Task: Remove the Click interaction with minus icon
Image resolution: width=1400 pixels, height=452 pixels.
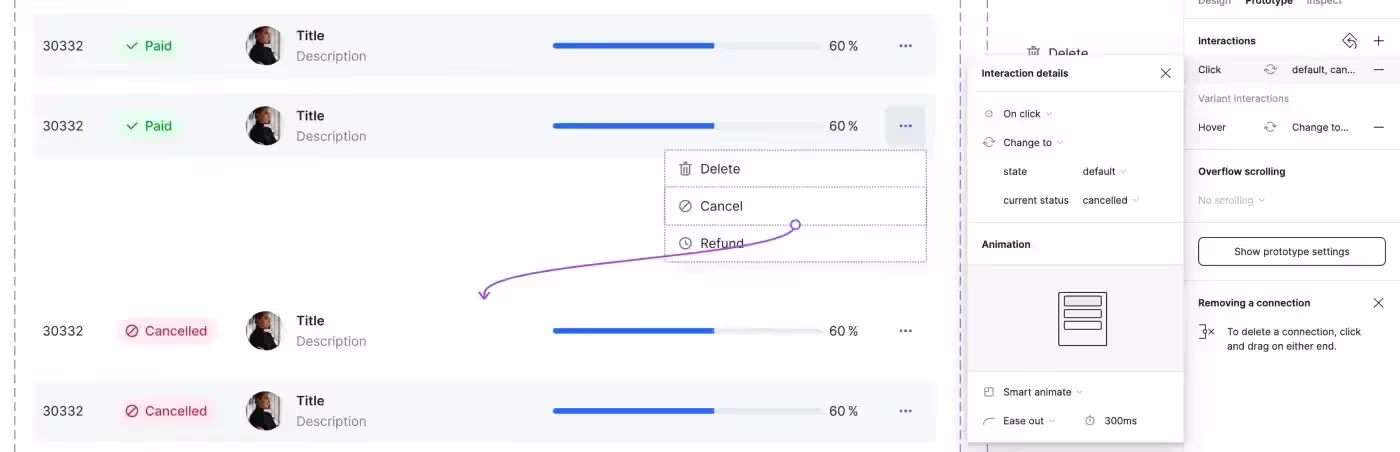Action: pos(1378,70)
